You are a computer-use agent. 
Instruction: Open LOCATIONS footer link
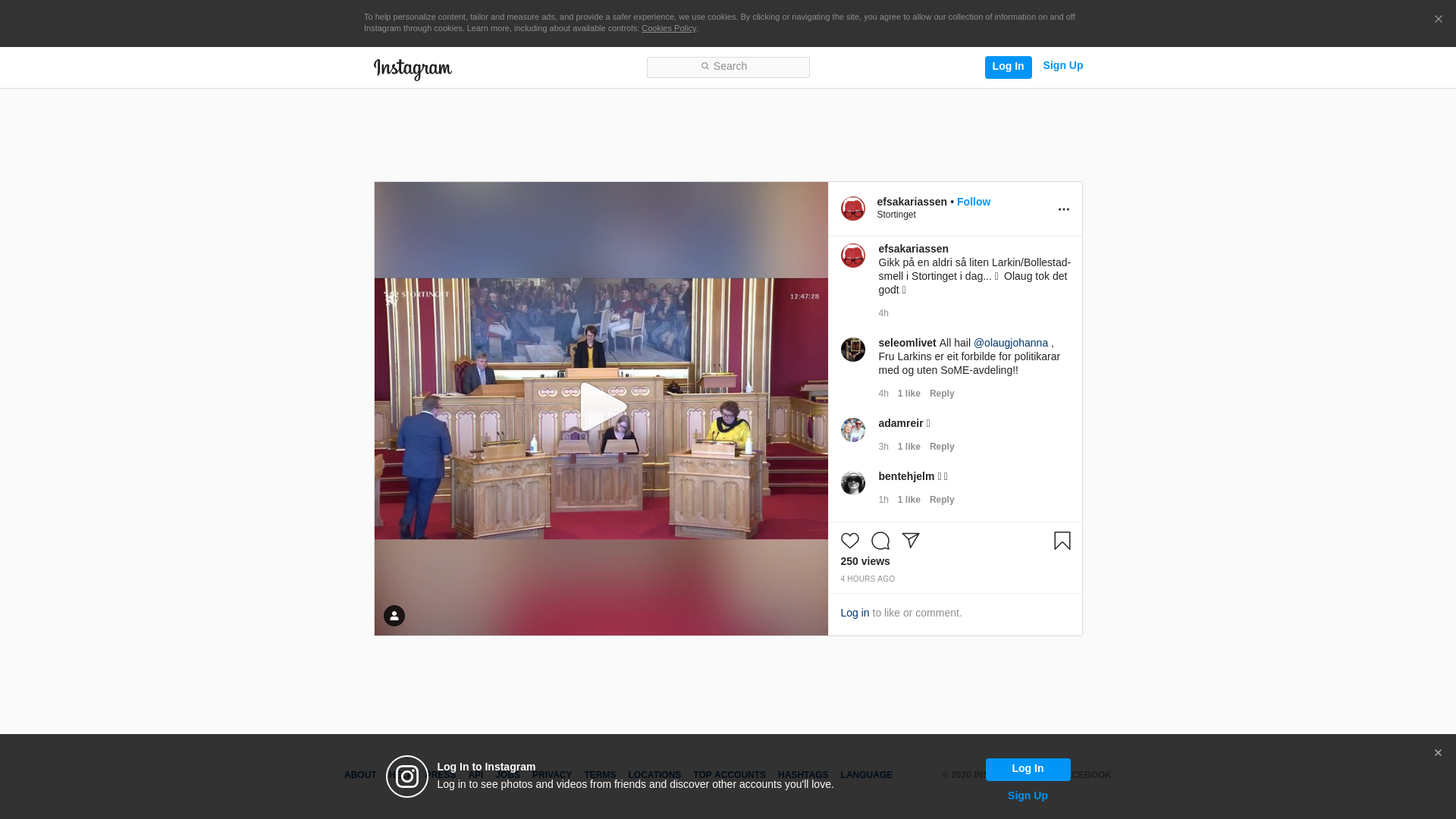click(x=654, y=775)
